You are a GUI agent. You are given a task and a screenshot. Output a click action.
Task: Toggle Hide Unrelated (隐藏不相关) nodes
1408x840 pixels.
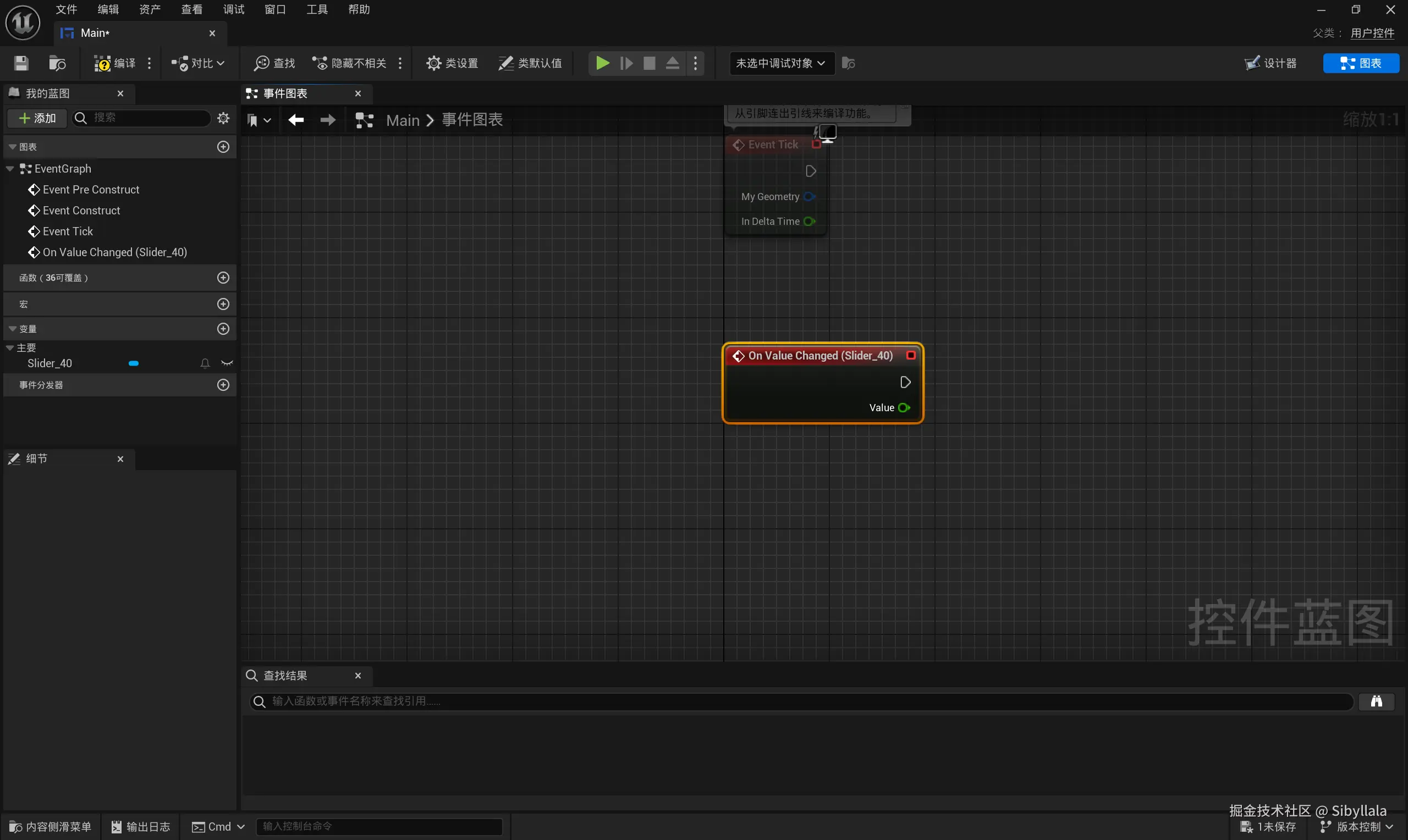coord(350,63)
